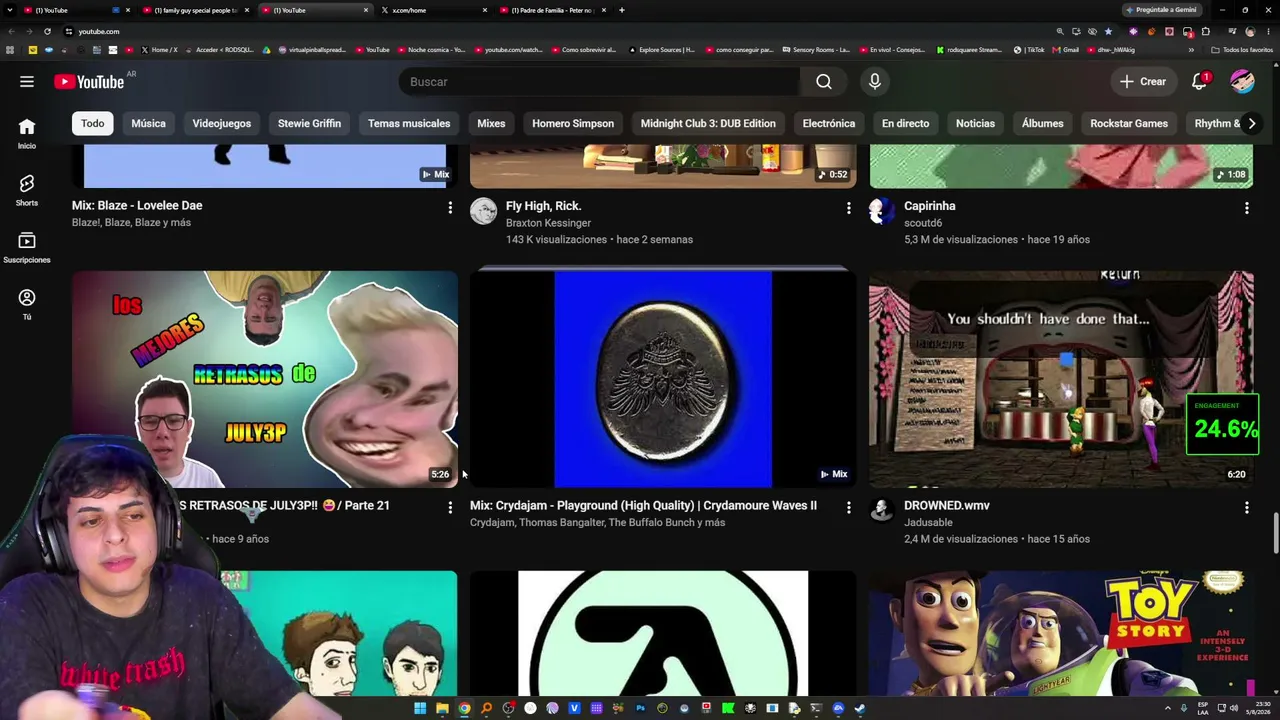Screen dimensions: 1280x720
Task: Select the En directo category chip
Action: pyautogui.click(x=906, y=124)
